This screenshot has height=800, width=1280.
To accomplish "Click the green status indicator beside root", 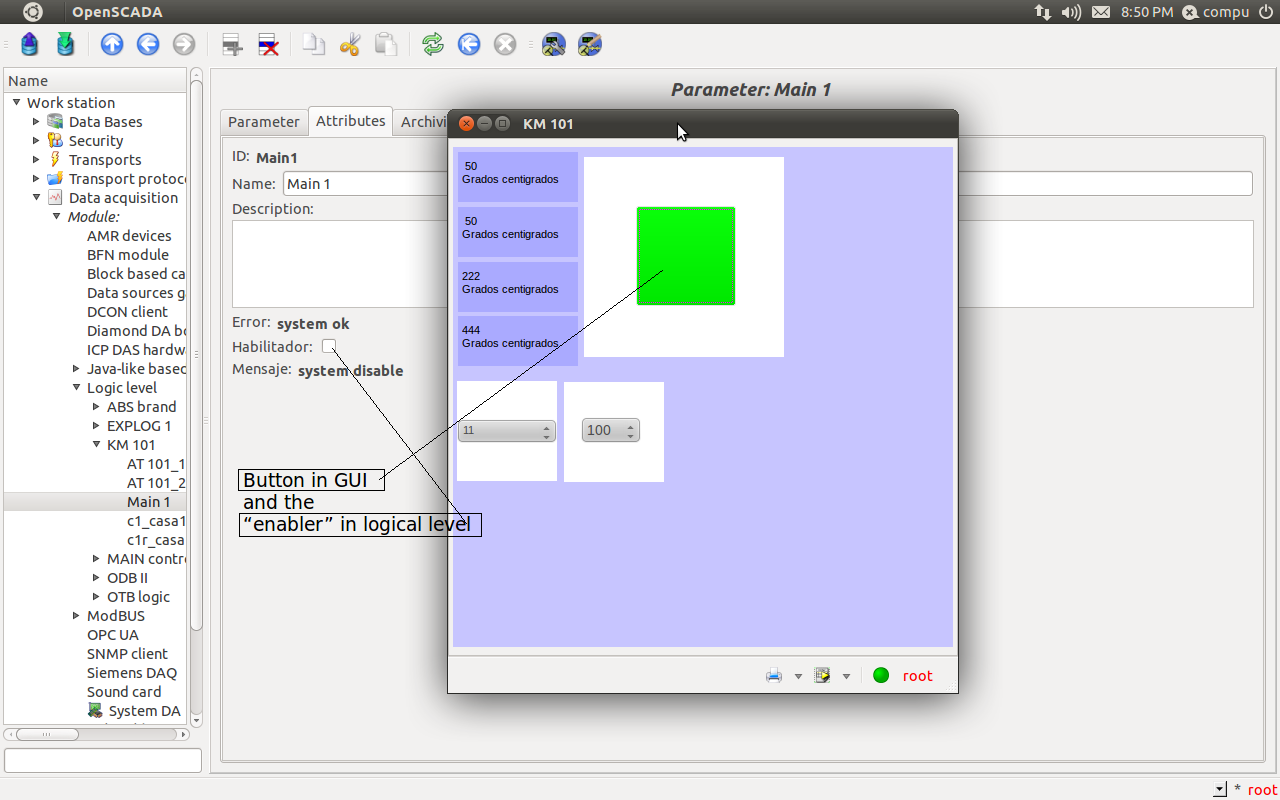I will click(881, 675).
